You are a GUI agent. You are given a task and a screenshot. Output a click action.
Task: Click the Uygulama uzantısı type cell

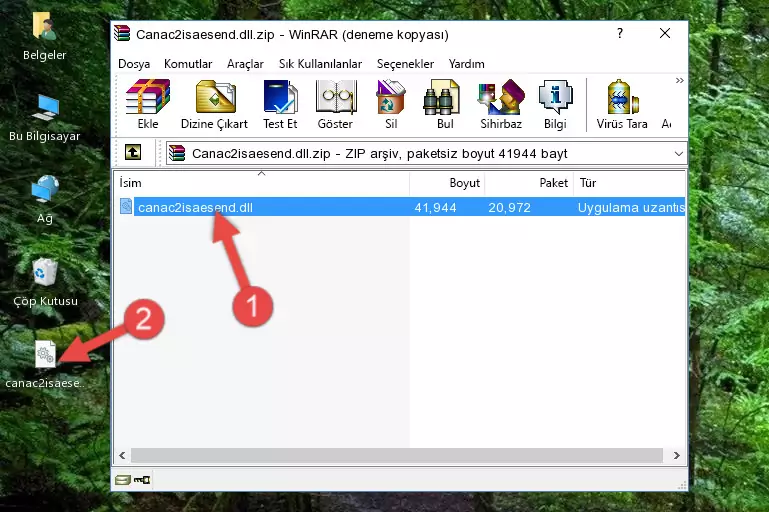click(631, 207)
